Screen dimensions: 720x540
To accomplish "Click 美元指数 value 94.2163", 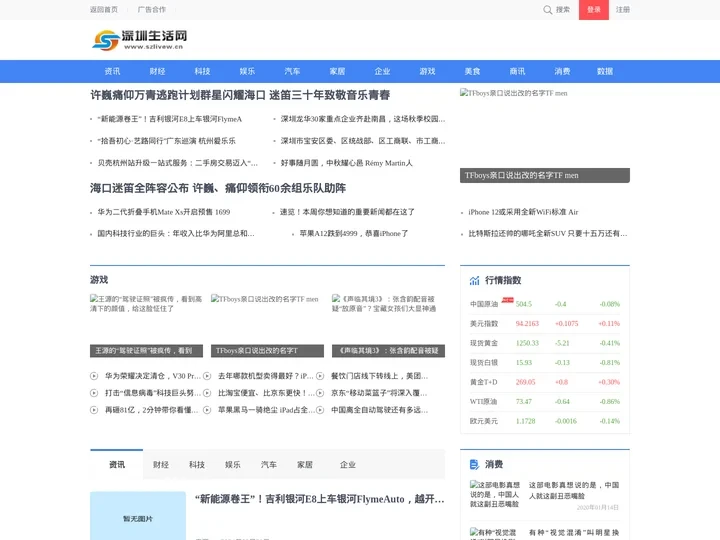I will [x=527, y=323].
